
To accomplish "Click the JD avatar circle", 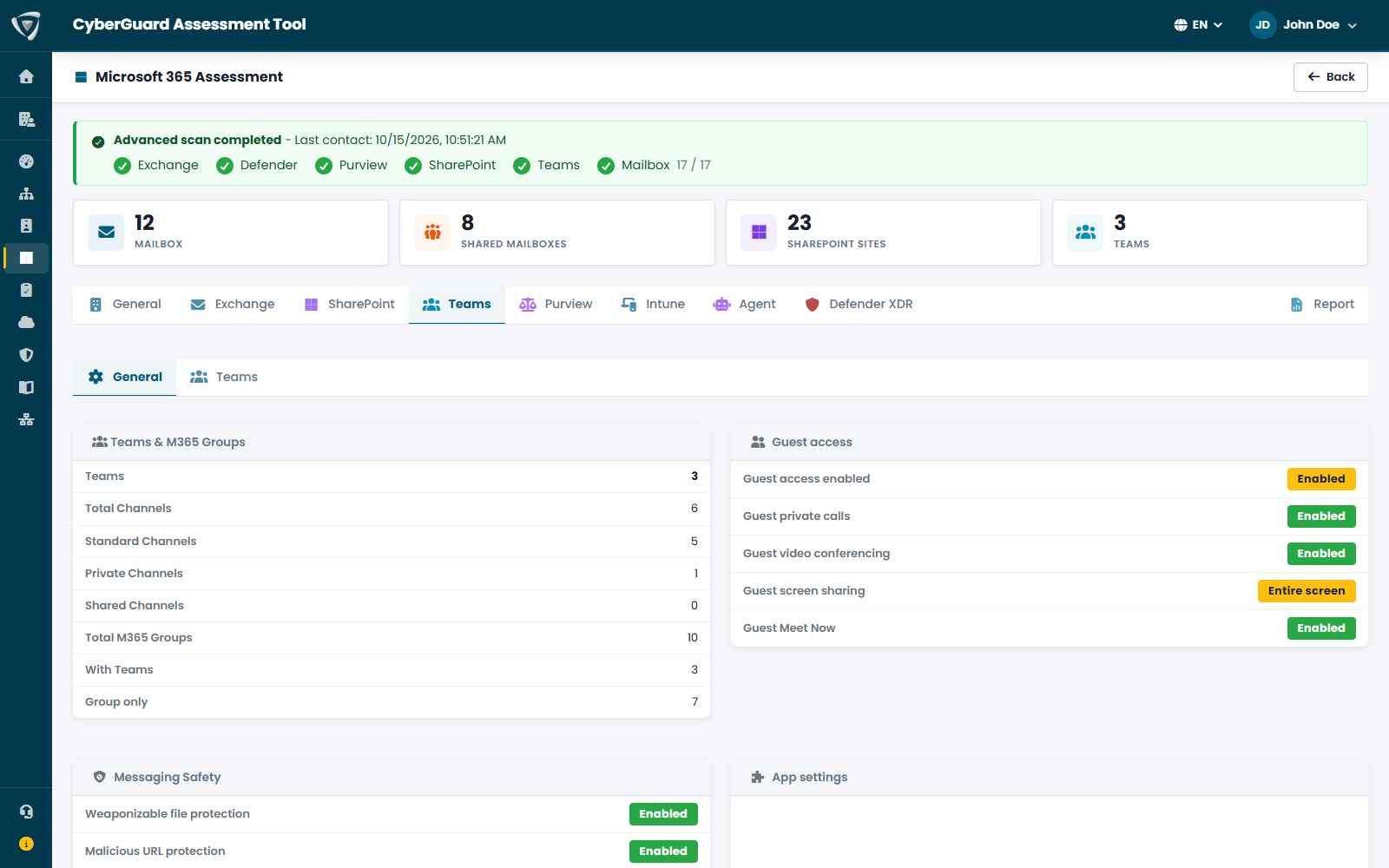I will click(x=1263, y=25).
